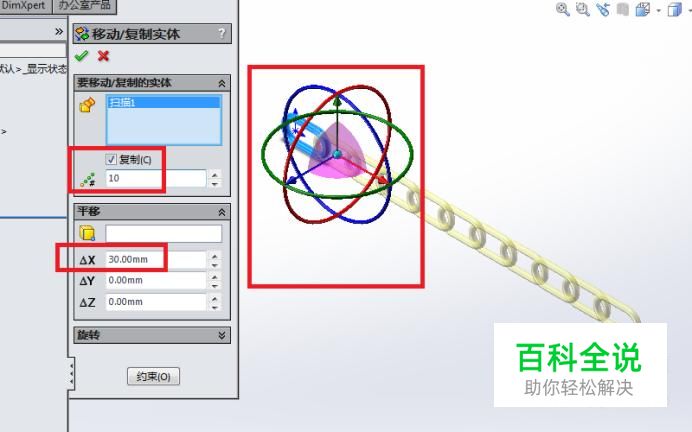Collapse the 平移 translate section
The image size is (692, 432).
coord(222,212)
